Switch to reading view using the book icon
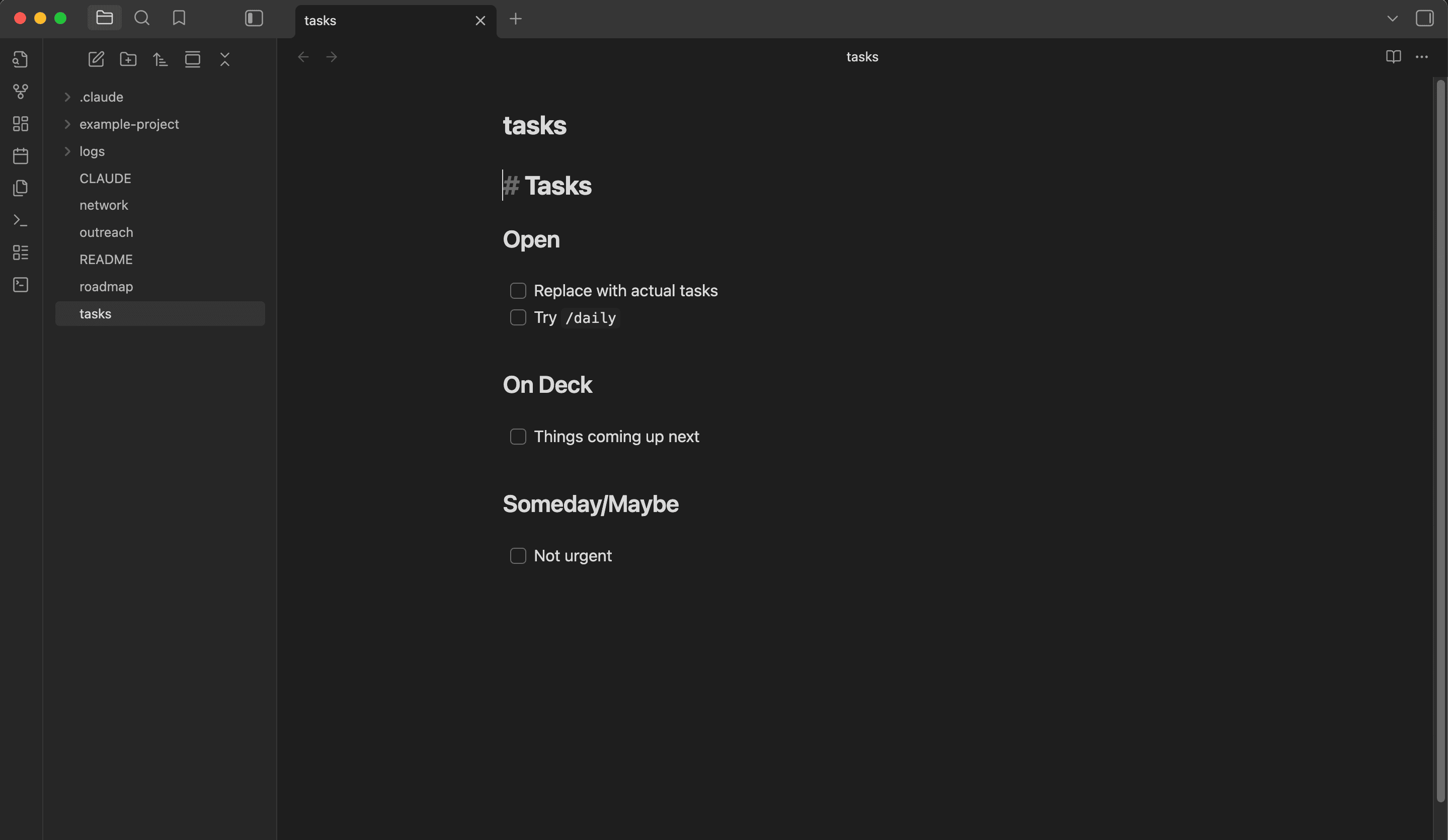Image resolution: width=1448 pixels, height=840 pixels. tap(1394, 56)
